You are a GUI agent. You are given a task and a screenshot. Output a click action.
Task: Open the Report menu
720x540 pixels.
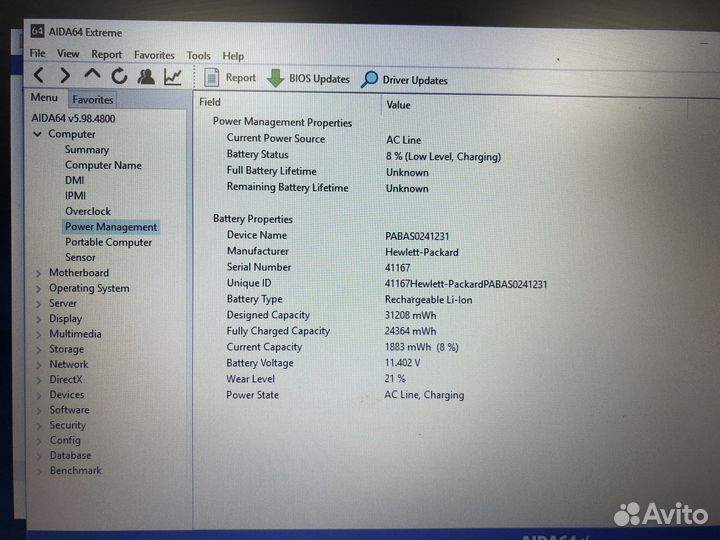pyautogui.click(x=107, y=54)
